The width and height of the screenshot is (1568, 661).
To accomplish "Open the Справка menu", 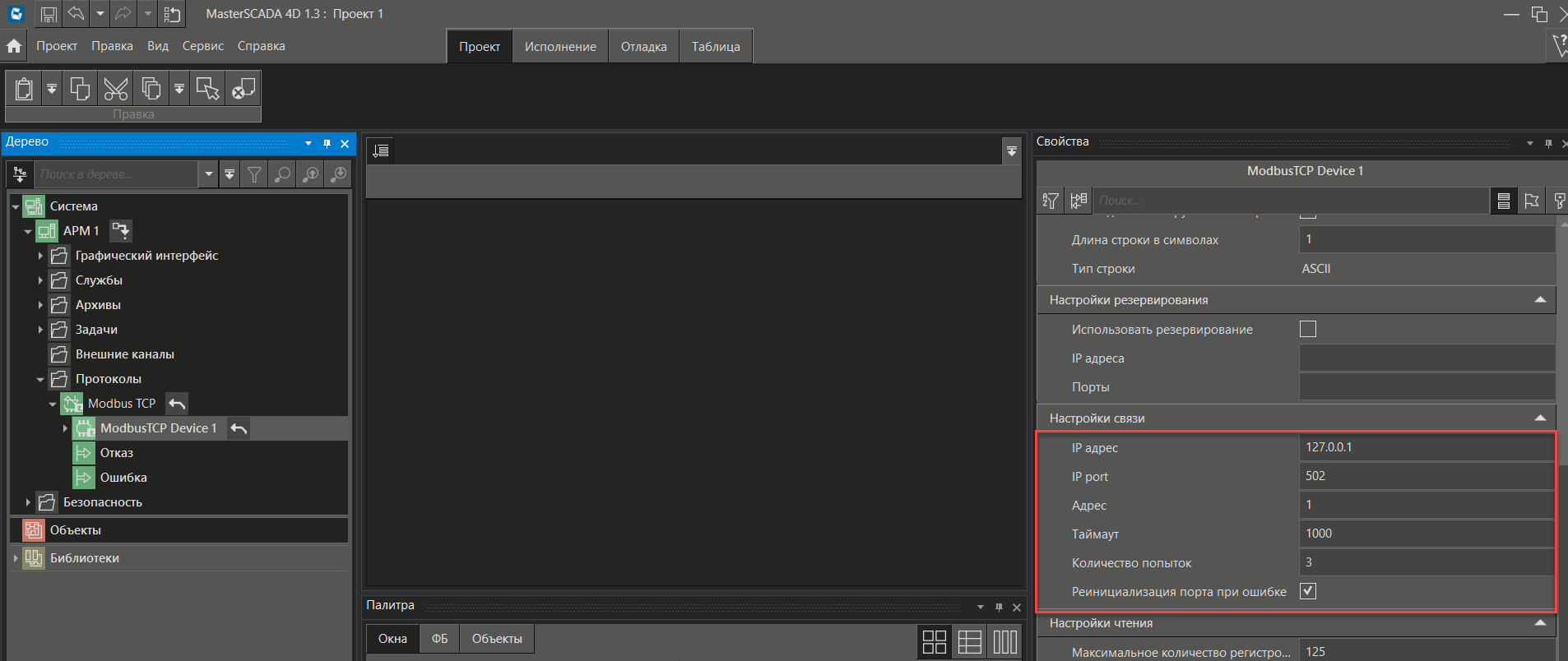I will [262, 46].
